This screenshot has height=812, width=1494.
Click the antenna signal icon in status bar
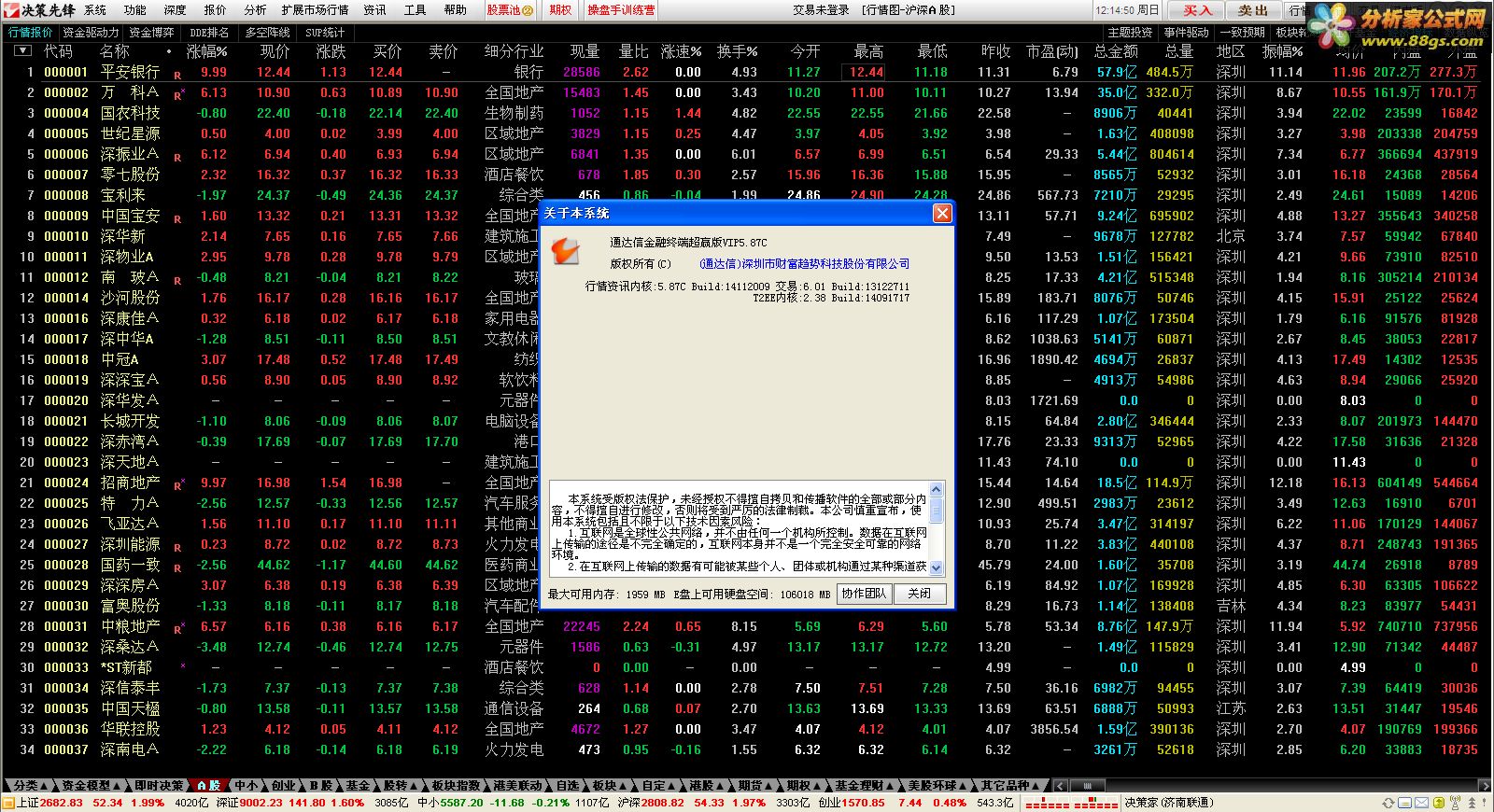pyautogui.click(x=1455, y=803)
